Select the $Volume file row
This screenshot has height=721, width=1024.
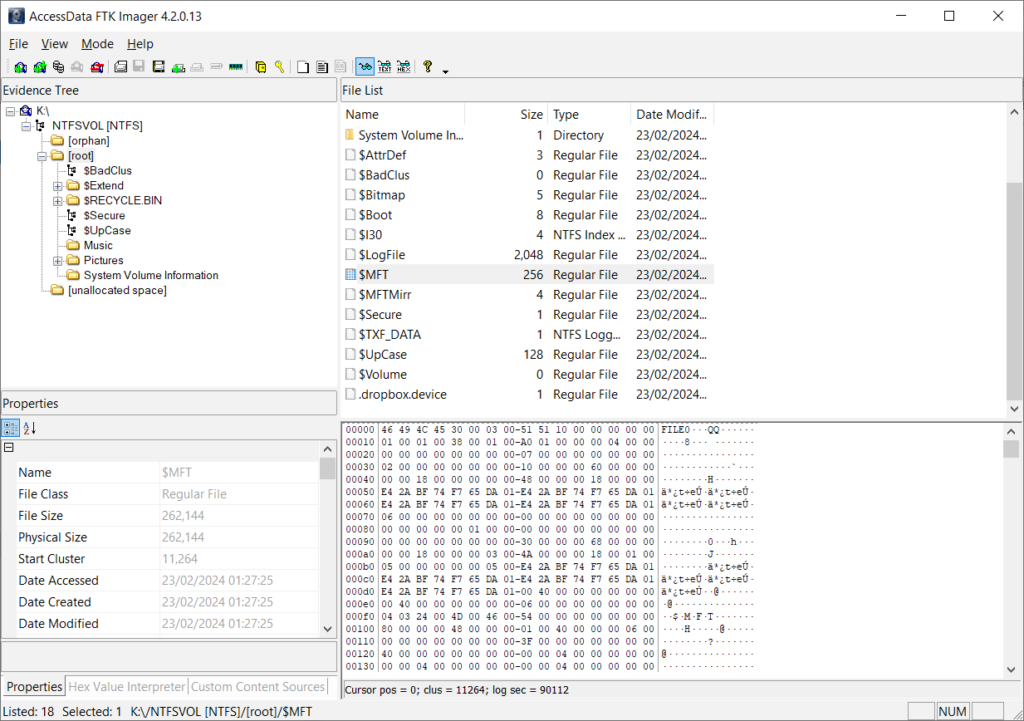[528, 374]
